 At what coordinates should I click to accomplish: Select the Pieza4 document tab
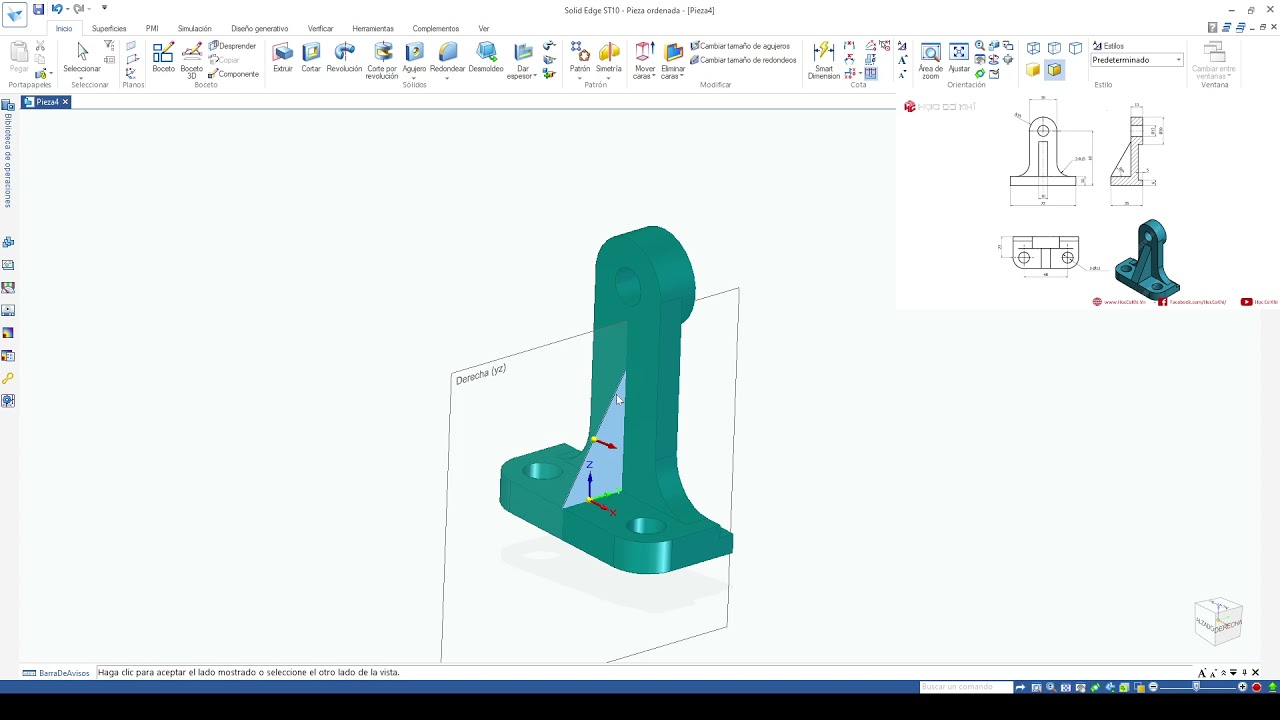[46, 102]
